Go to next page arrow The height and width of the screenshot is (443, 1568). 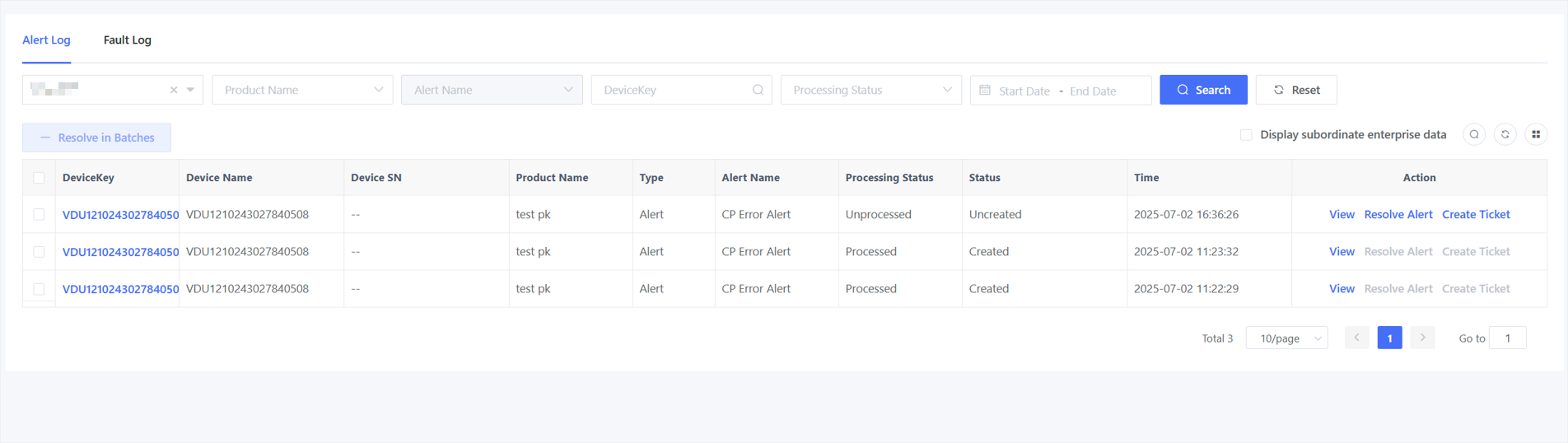point(1422,338)
